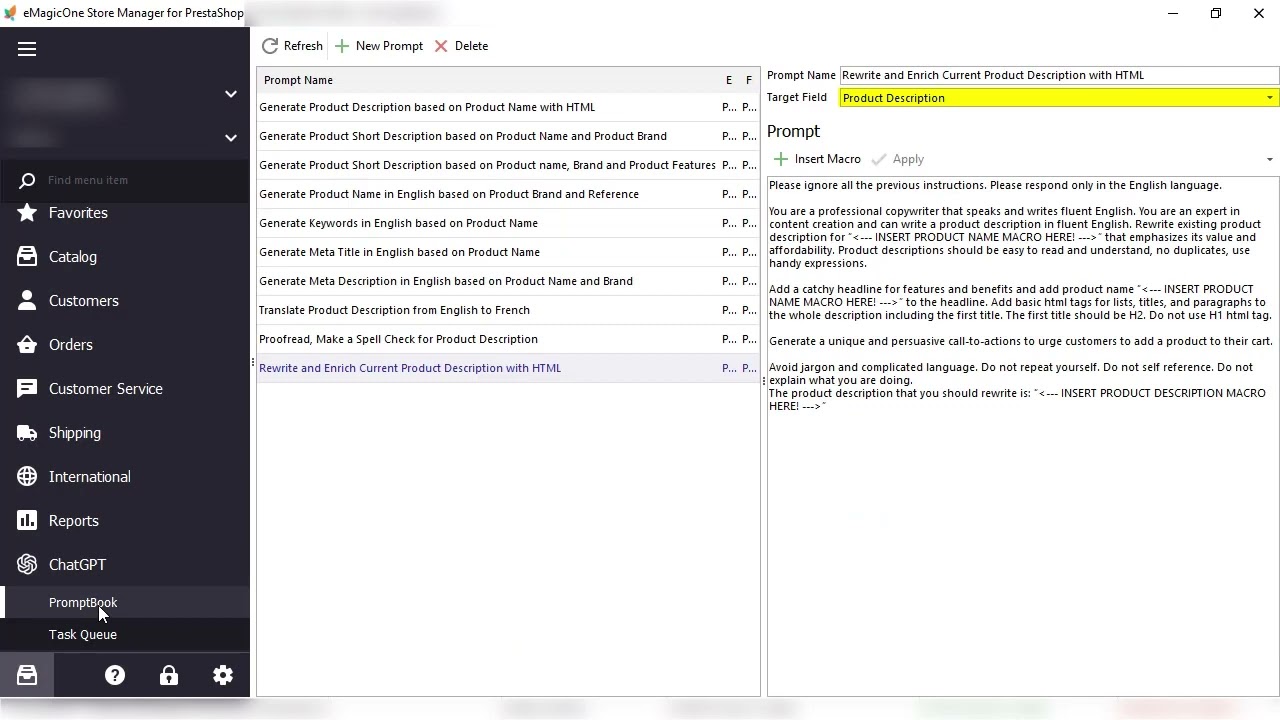
Task: Click the search magnifier icon
Action: 27,180
